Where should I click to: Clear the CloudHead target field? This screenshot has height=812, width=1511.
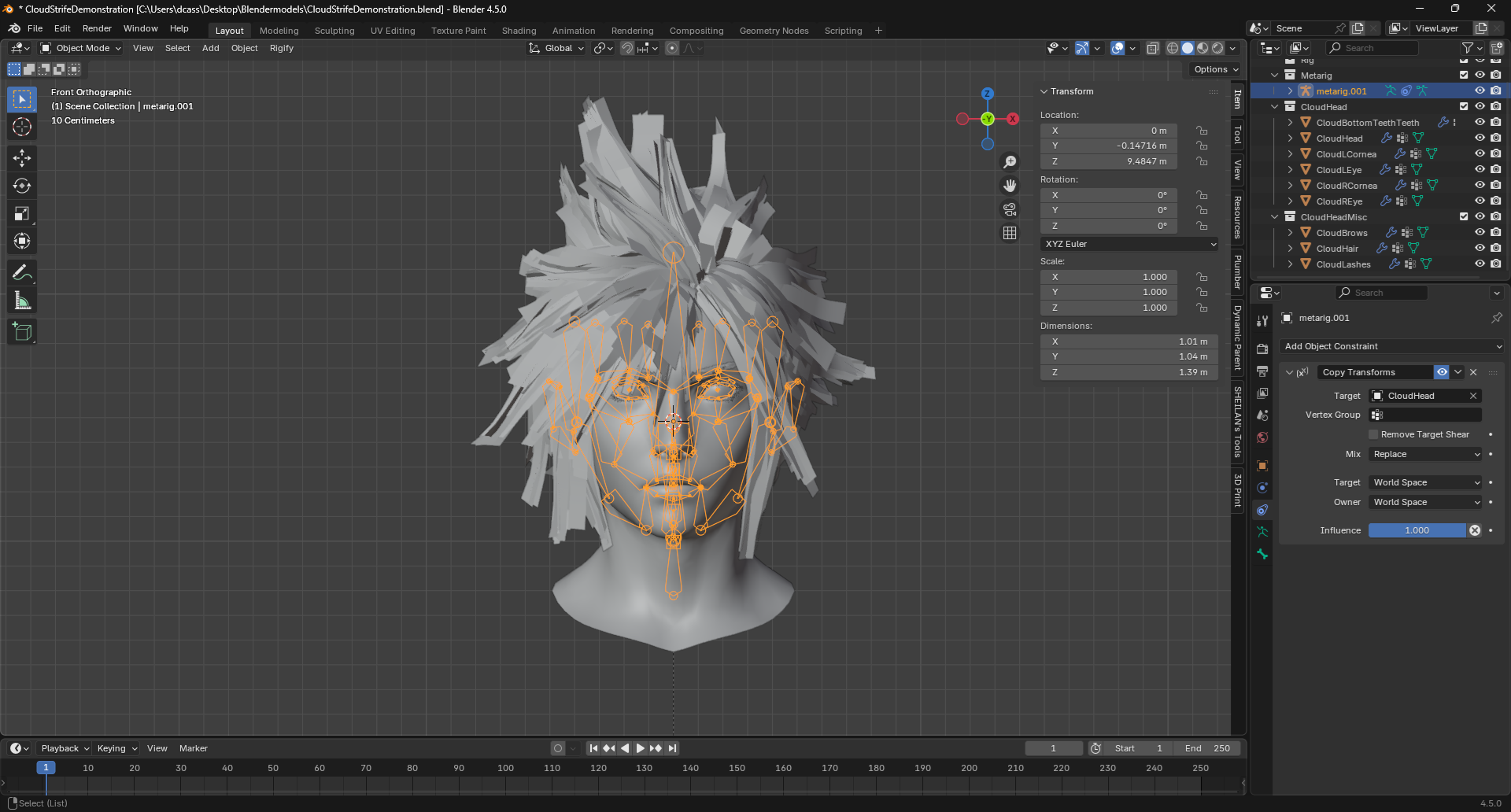(1473, 396)
